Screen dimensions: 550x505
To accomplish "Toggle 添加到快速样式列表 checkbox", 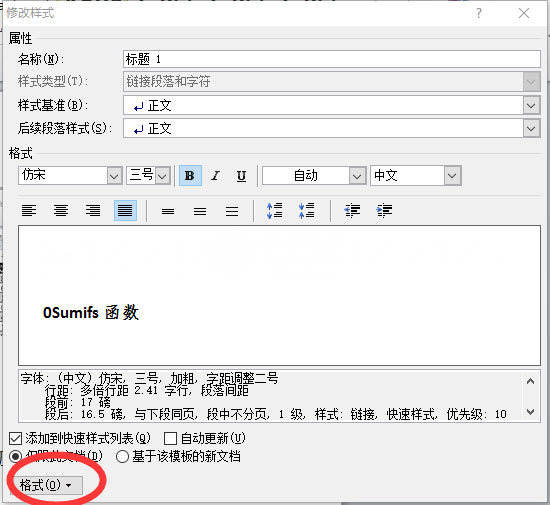I will (x=15, y=438).
